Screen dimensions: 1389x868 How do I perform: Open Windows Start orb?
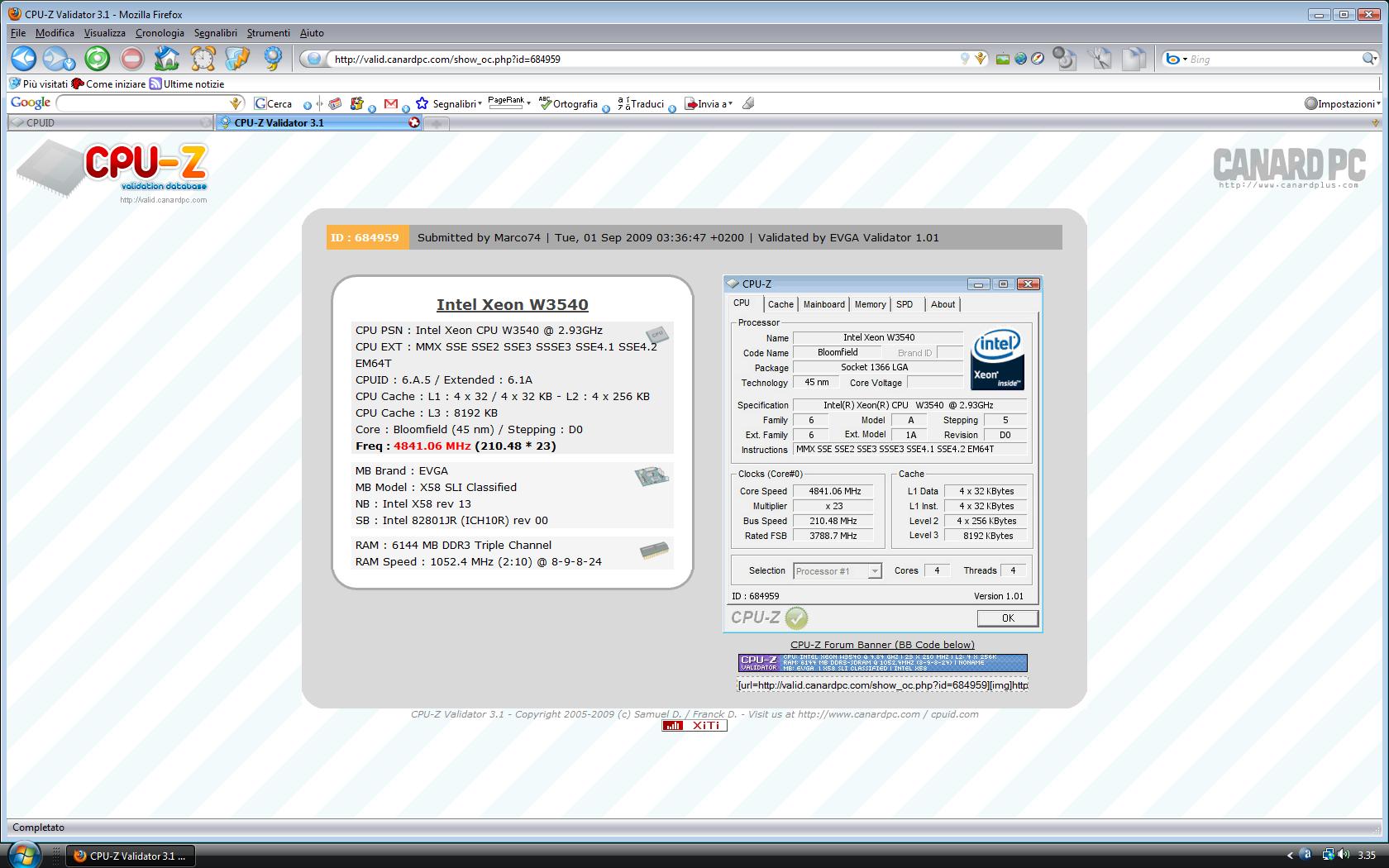click(x=23, y=855)
